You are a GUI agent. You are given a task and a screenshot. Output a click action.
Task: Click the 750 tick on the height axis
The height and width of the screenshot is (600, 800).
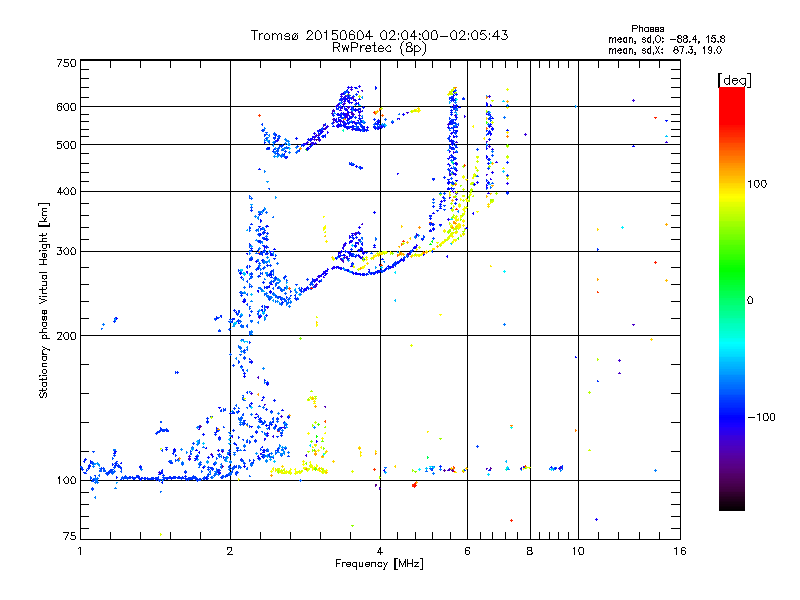(x=66, y=63)
